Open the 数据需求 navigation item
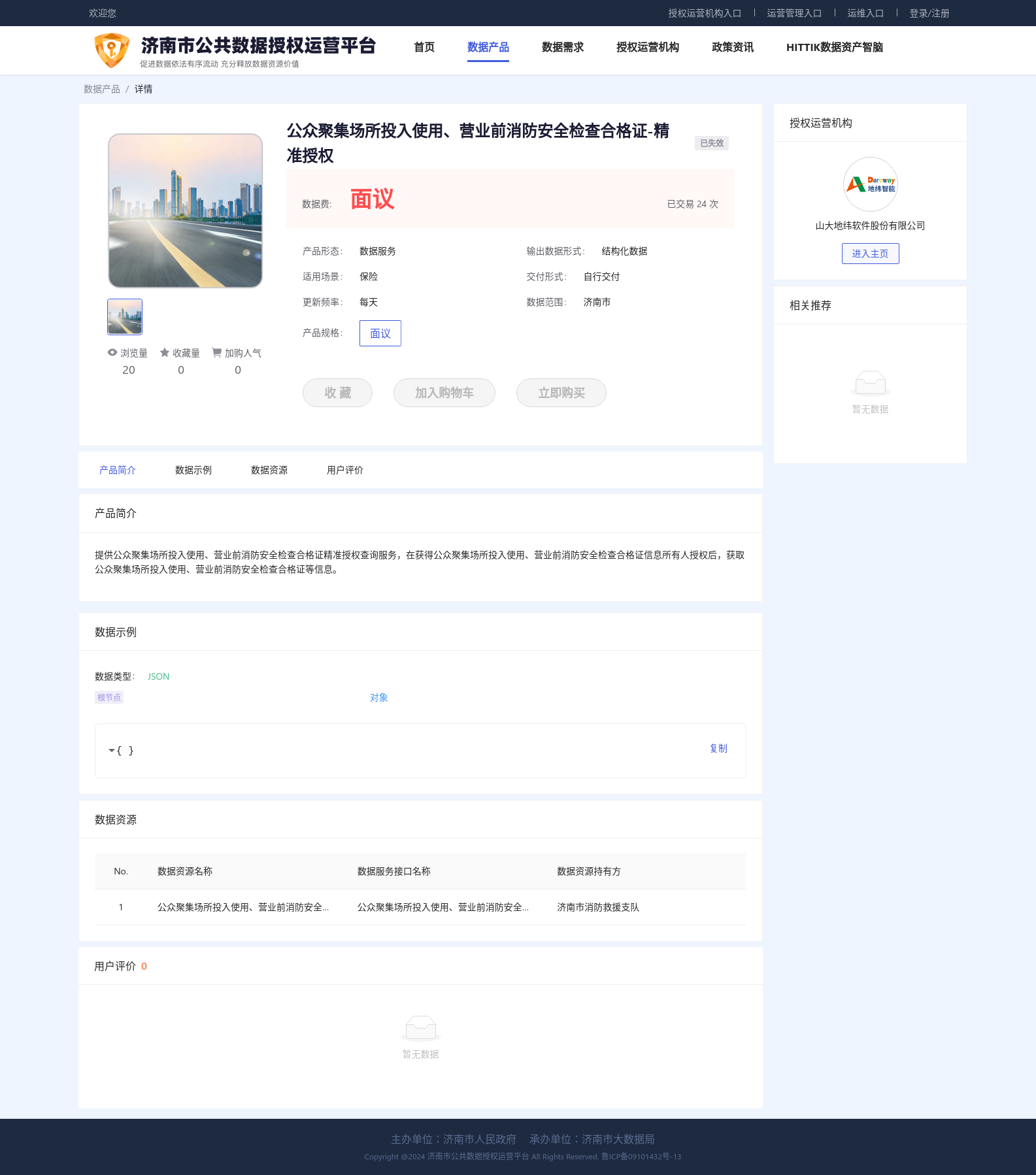 click(563, 47)
